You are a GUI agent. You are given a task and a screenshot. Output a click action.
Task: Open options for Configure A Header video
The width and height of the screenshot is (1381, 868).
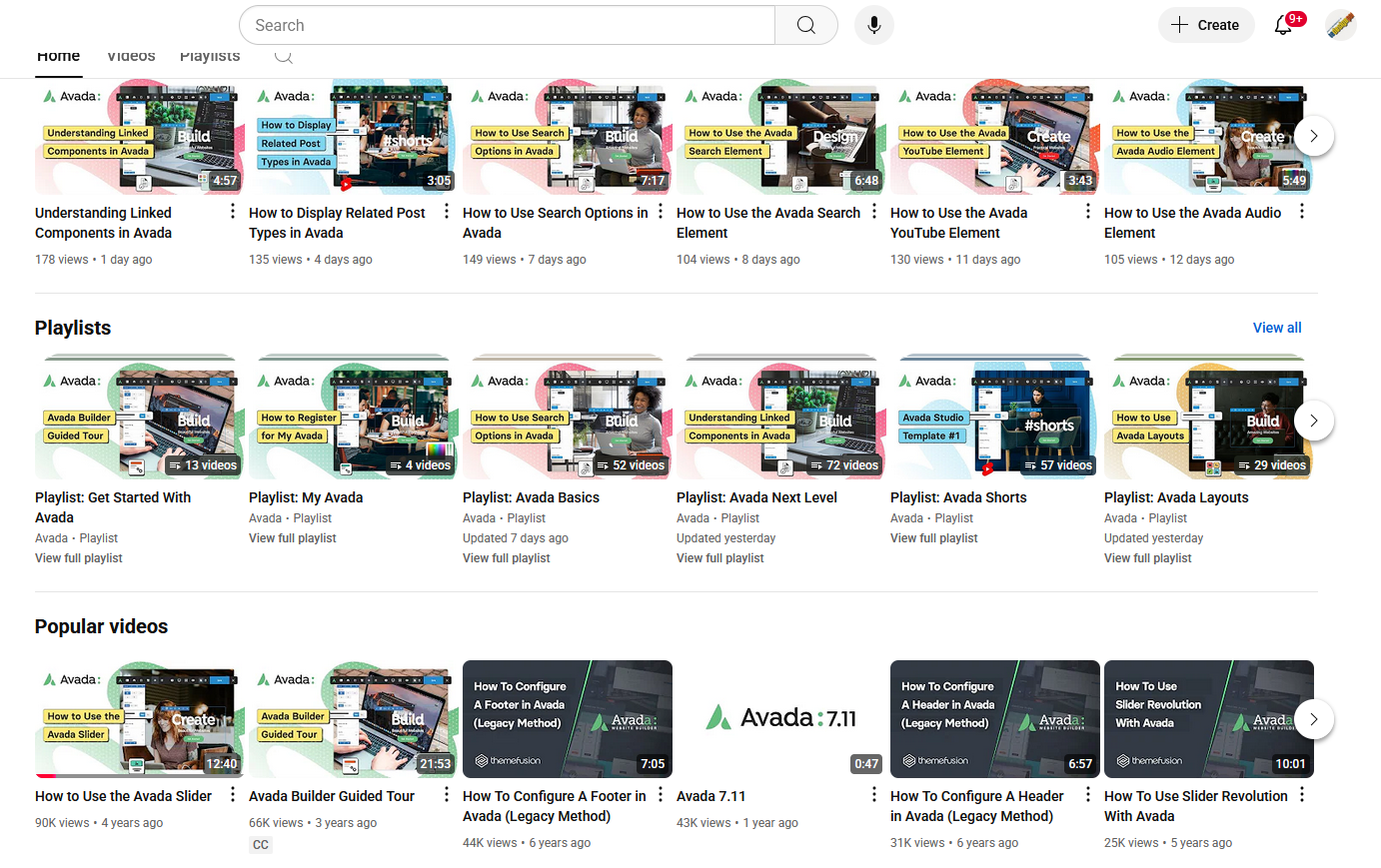point(1088,795)
